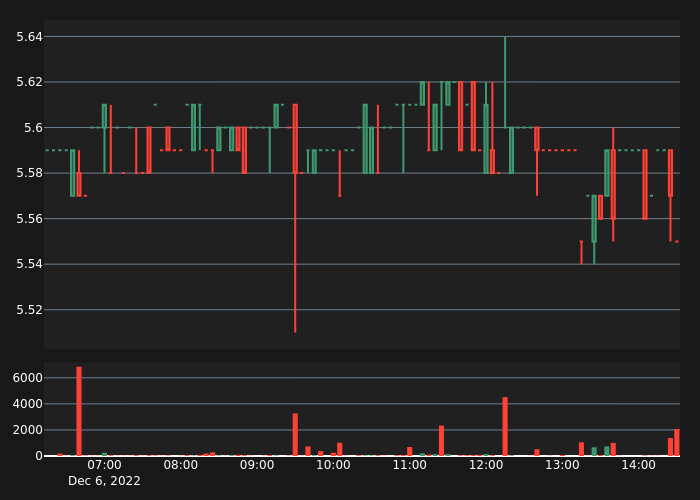Click the 5.6 price axis label
Screen dimensions: 700x500
tap(33, 128)
